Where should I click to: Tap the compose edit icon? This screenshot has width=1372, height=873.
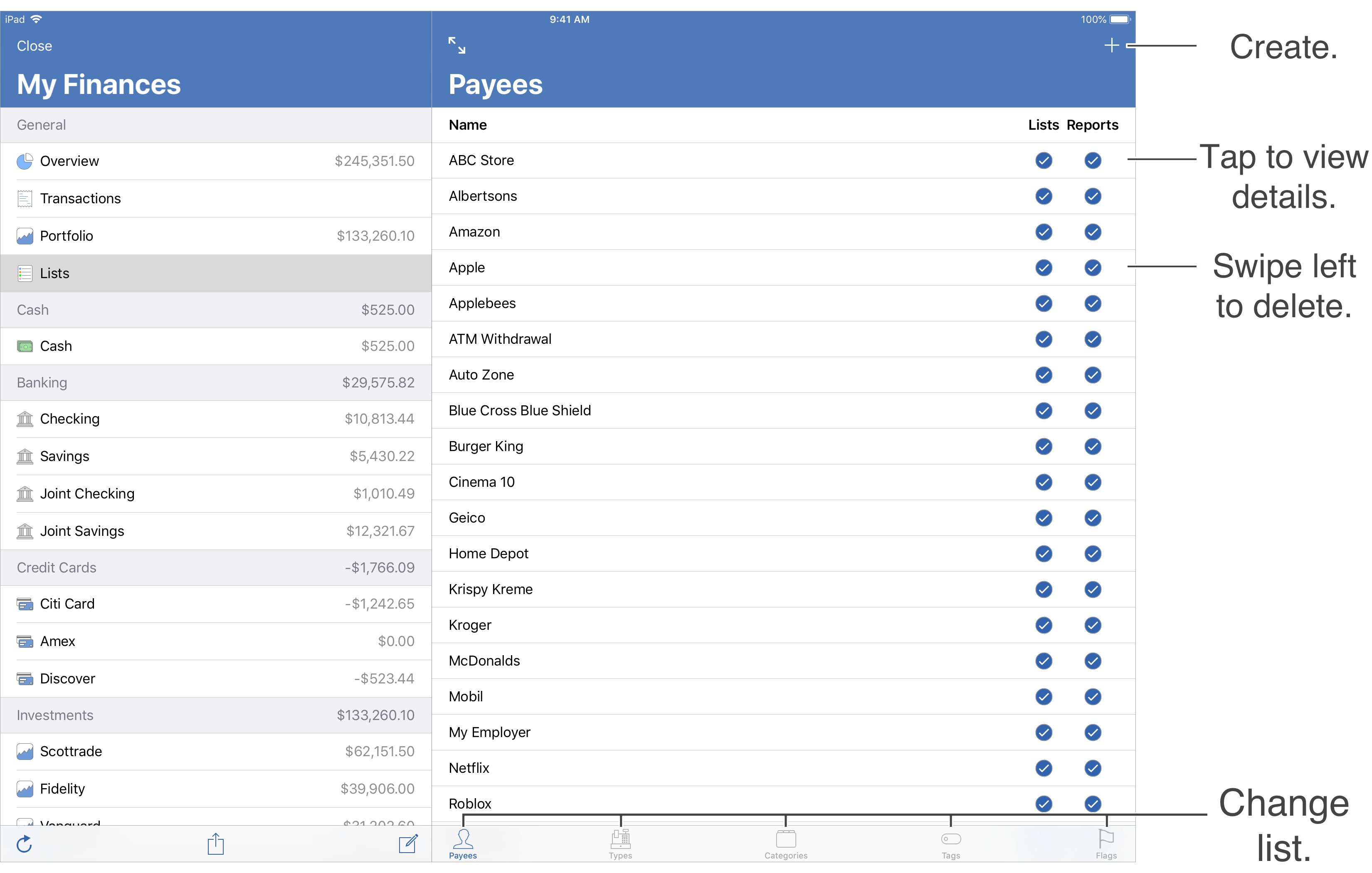click(408, 844)
